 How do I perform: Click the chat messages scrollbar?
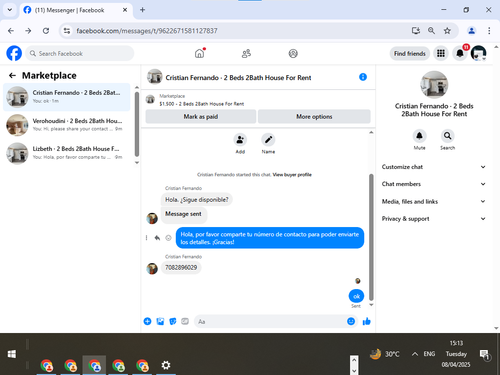pos(371,237)
